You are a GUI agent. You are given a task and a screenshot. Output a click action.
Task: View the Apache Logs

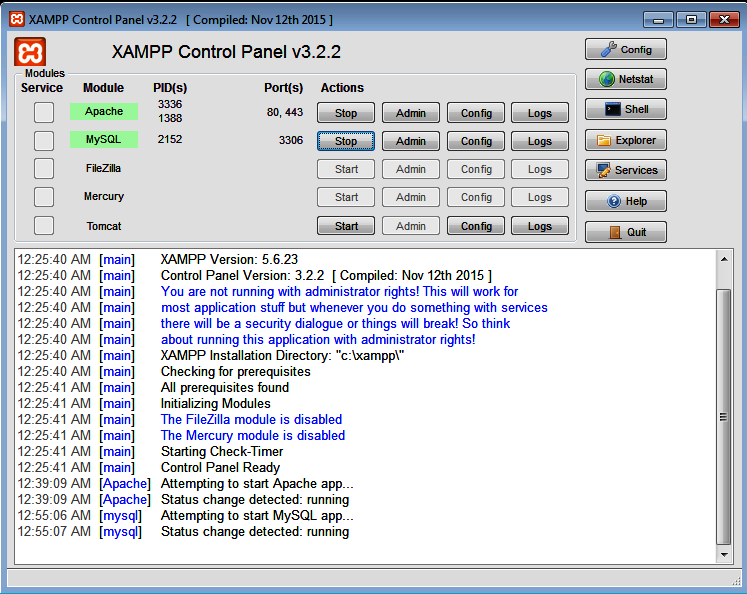click(539, 113)
